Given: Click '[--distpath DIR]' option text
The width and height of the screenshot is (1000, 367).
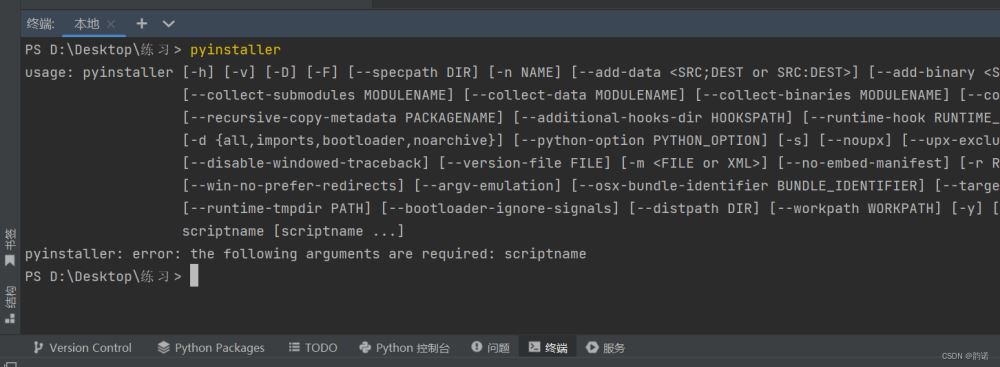Looking at the screenshot, I should click(x=694, y=209).
